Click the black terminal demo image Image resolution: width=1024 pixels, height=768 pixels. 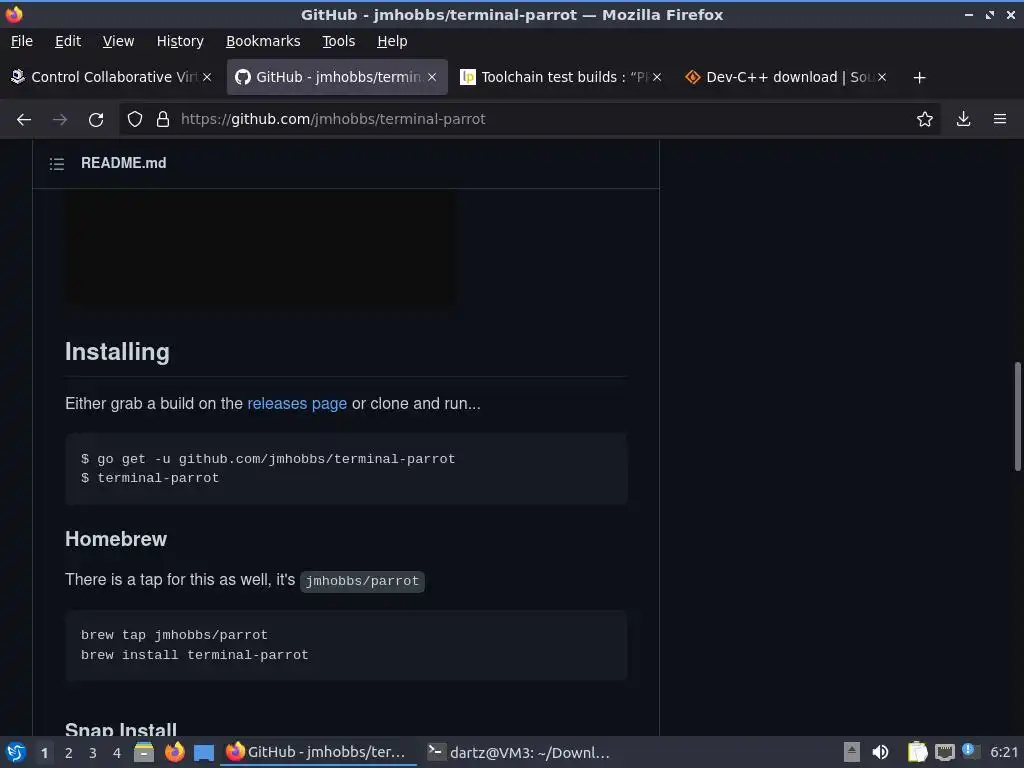[261, 247]
